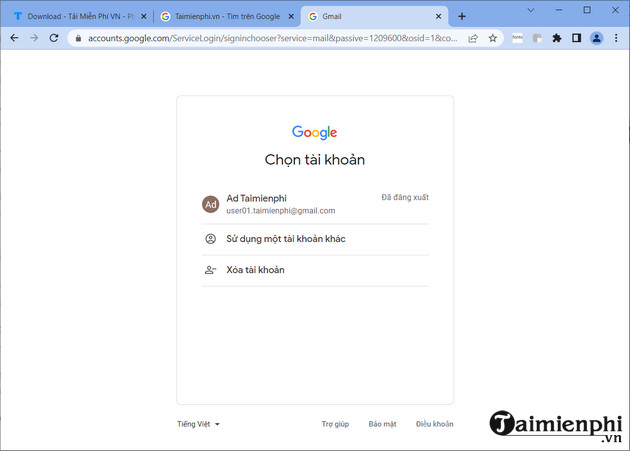Choose the Ad Taimienphi account
This screenshot has width=630, height=451.
click(315, 204)
